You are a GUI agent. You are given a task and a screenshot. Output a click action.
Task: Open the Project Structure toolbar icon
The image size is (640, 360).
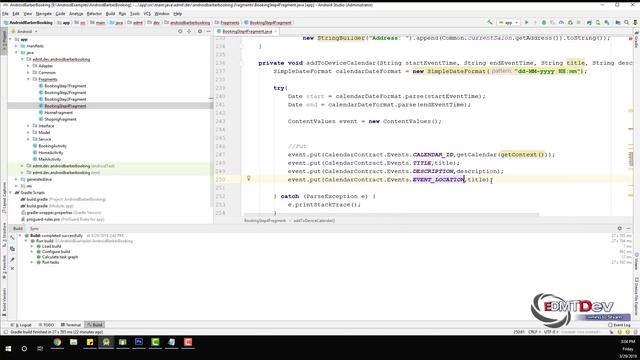618,22
